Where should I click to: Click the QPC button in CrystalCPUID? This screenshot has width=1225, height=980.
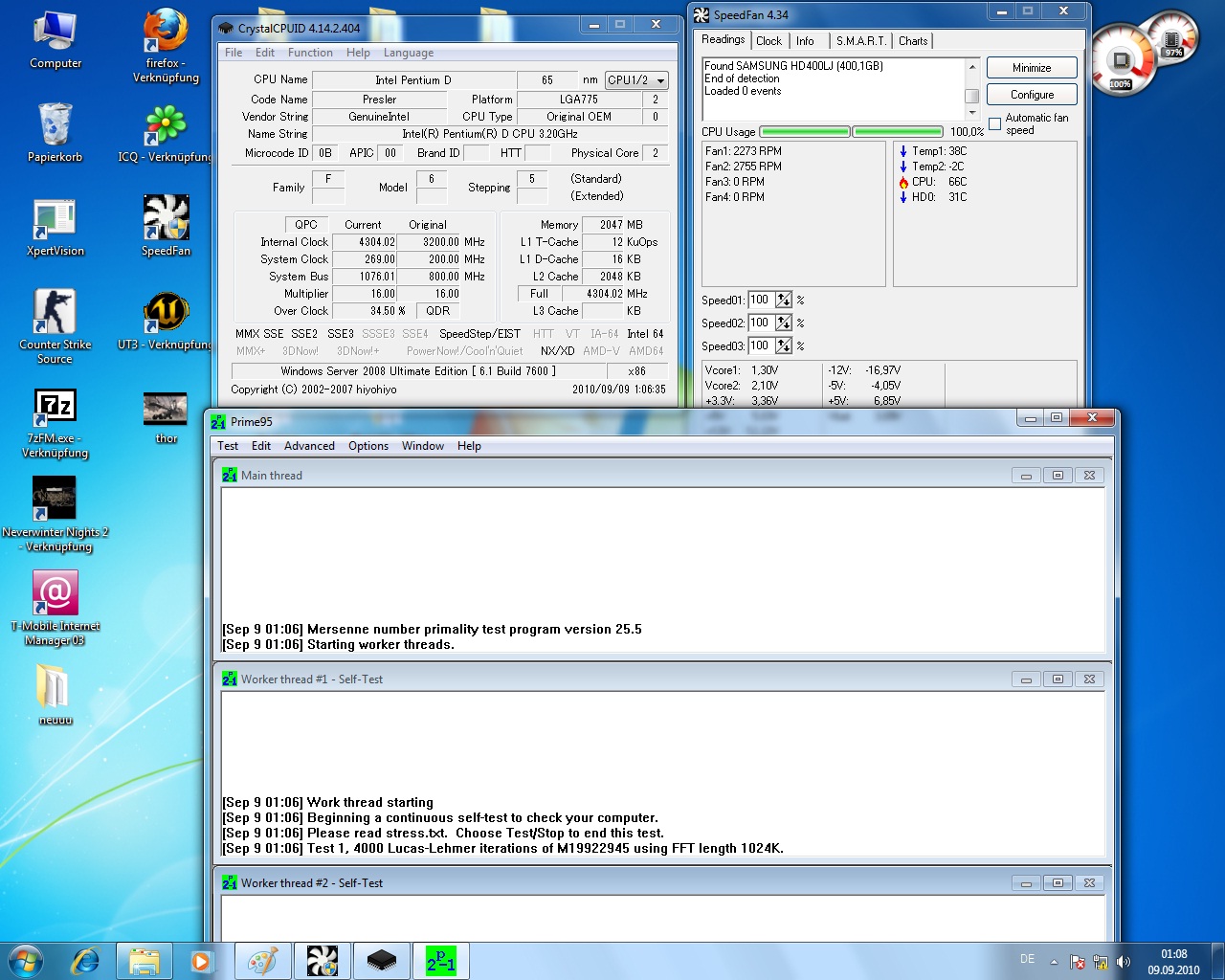[x=306, y=225]
